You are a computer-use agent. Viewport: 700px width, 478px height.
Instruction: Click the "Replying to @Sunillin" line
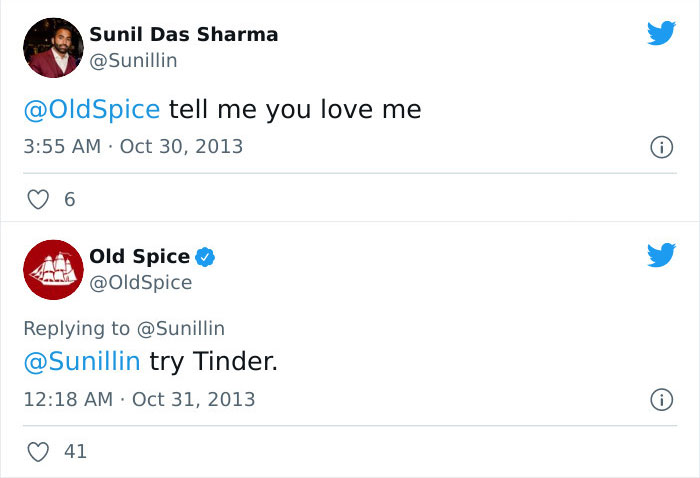point(124,328)
